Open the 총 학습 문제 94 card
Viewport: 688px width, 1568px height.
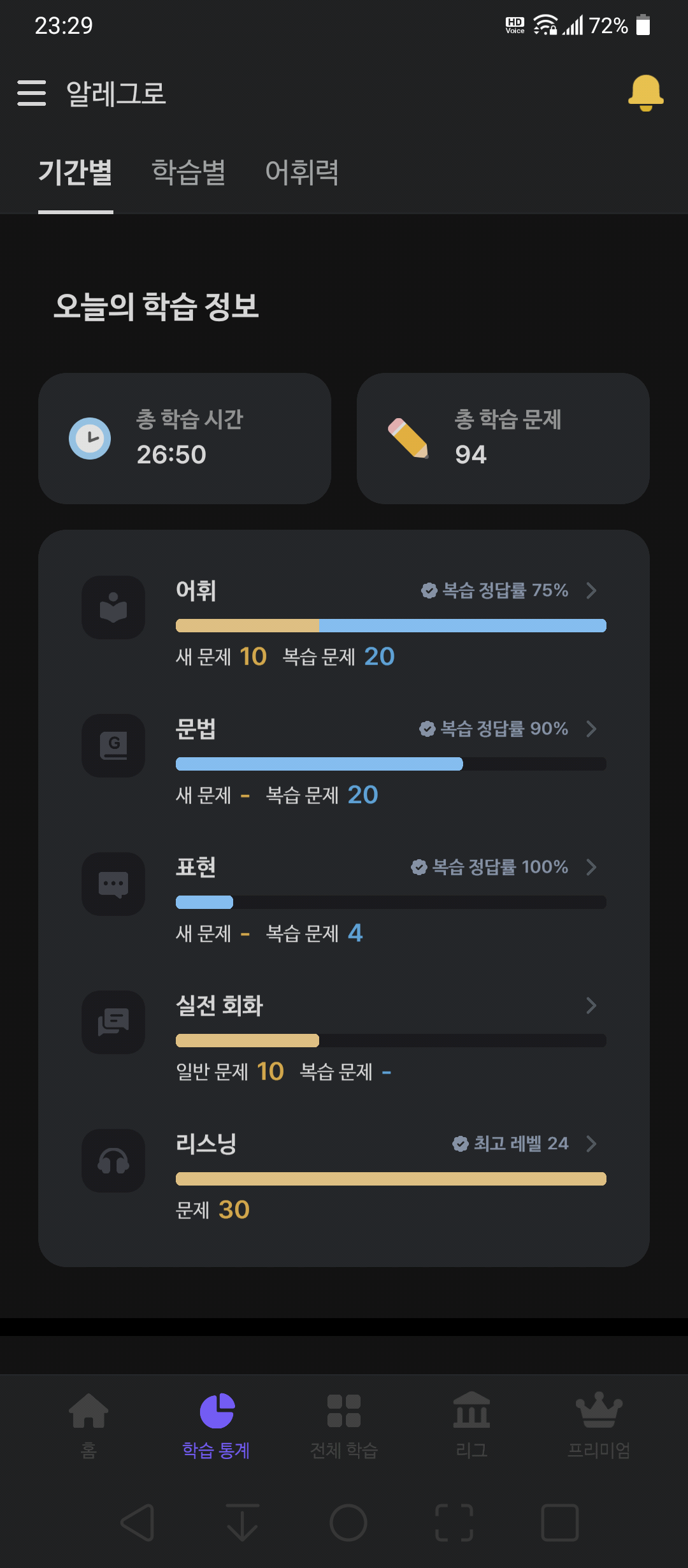point(503,439)
